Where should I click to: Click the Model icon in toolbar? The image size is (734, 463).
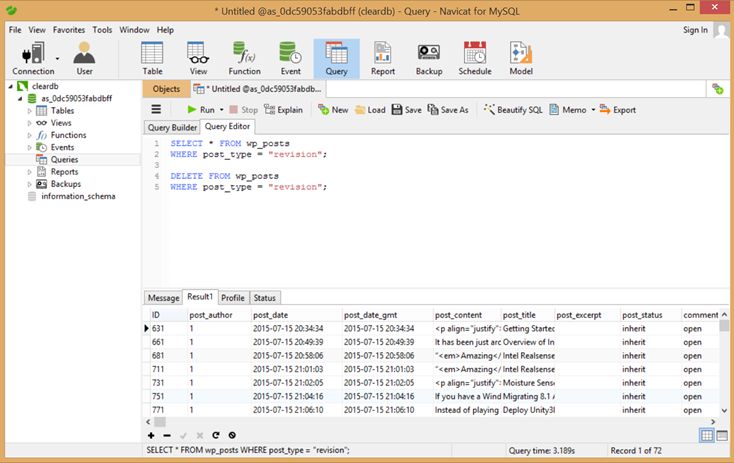pyautogui.click(x=521, y=58)
